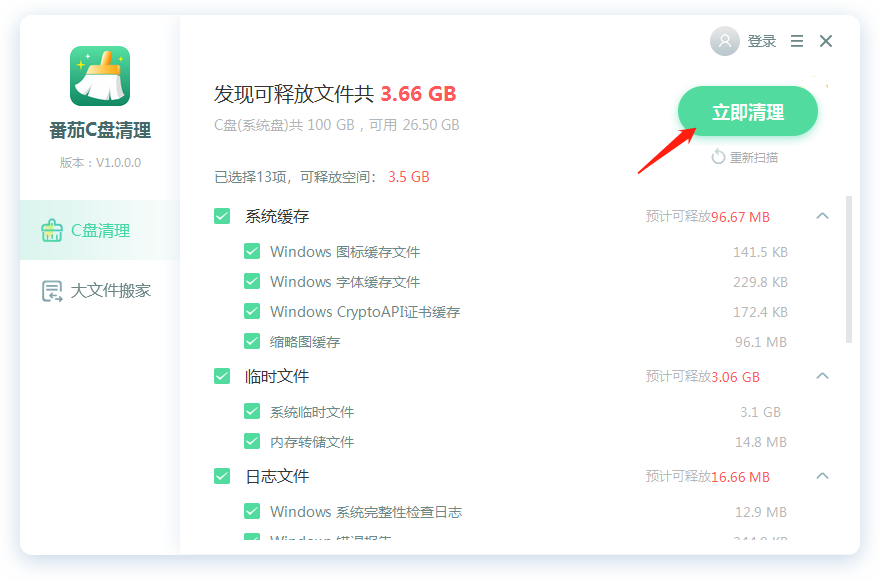The height and width of the screenshot is (580, 880).
Task: Uncheck the 内存转储文件 item
Action: (x=252, y=441)
